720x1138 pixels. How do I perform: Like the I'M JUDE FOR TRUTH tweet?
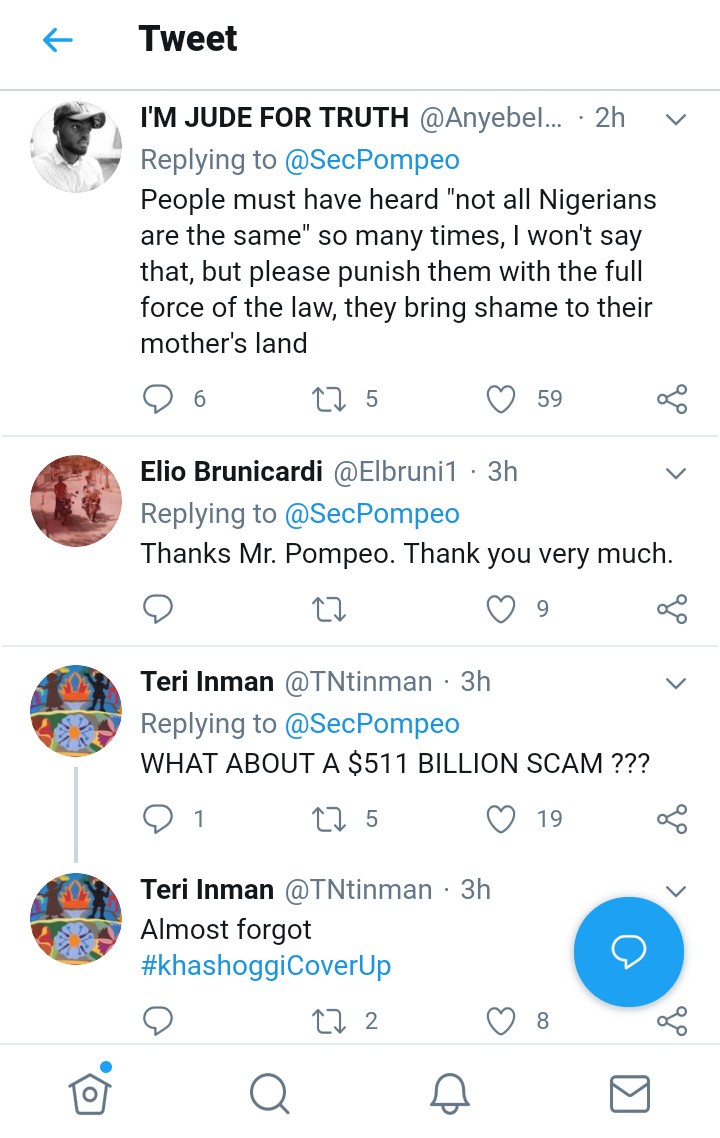[500, 399]
